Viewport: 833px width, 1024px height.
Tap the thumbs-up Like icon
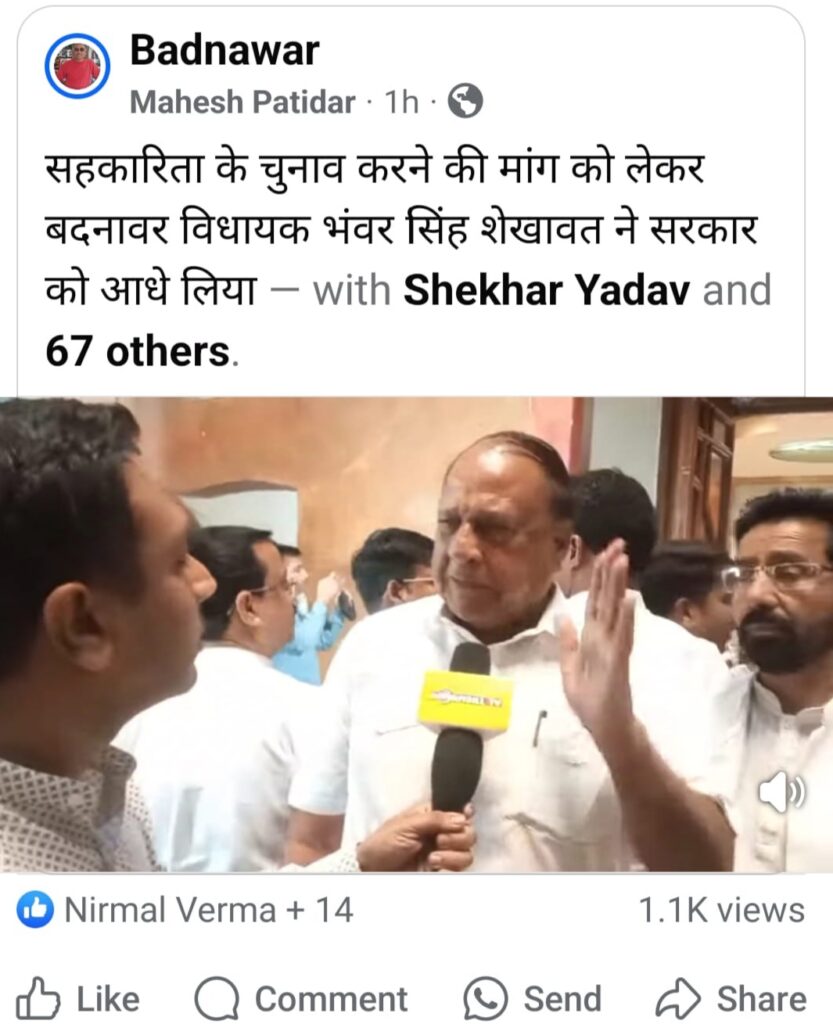(x=38, y=999)
